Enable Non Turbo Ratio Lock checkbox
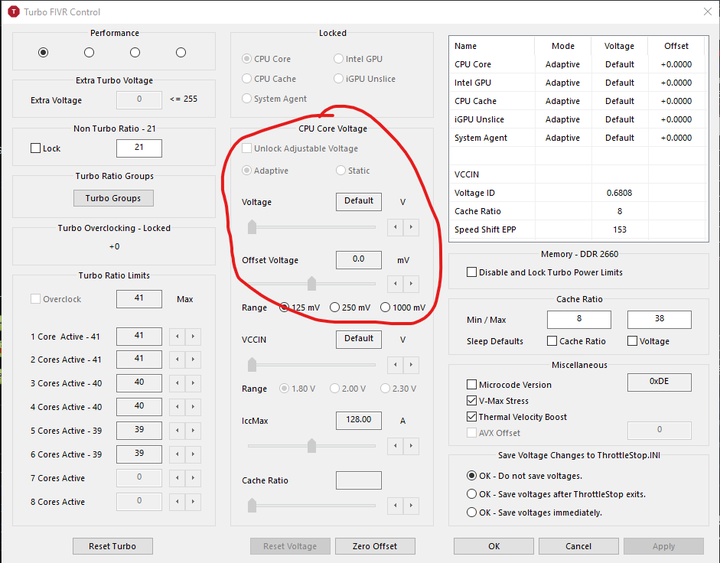Image resolution: width=720 pixels, height=563 pixels. (35, 148)
